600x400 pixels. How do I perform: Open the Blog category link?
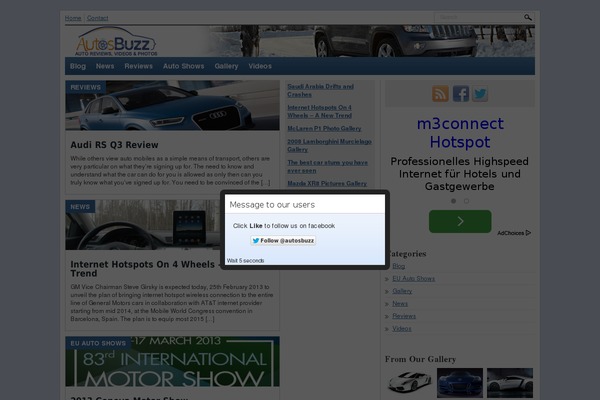(x=398, y=266)
